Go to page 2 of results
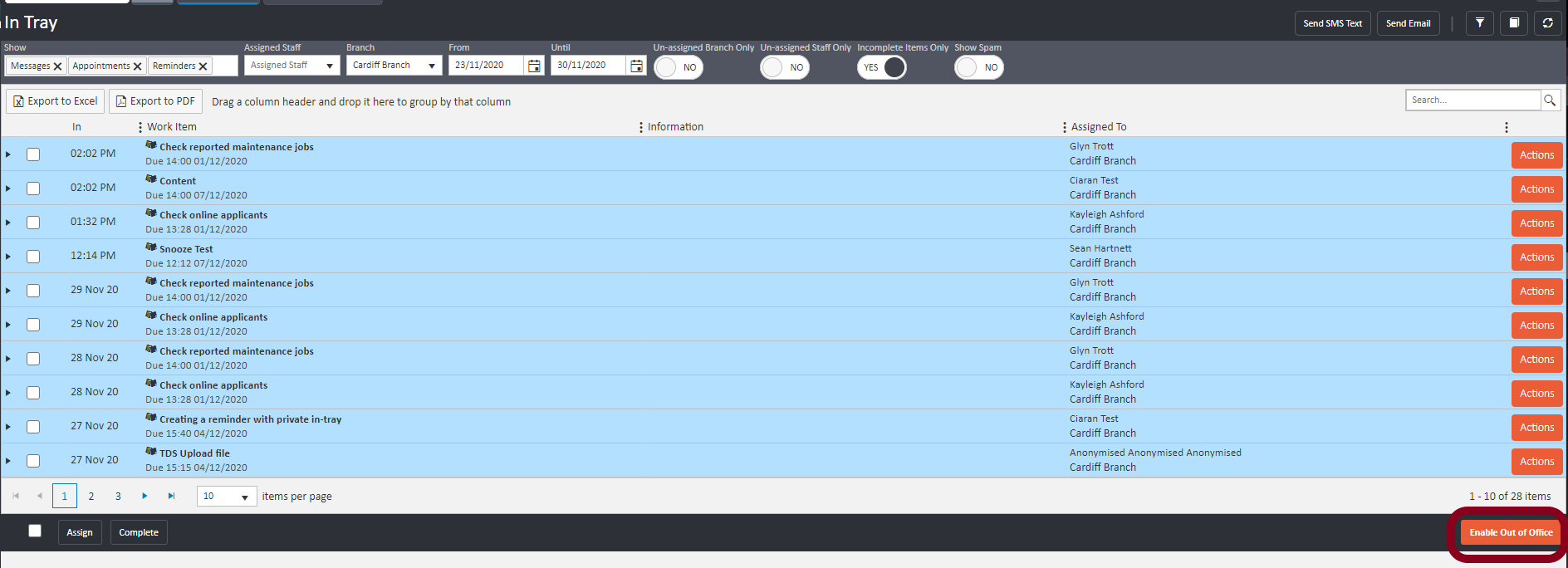1568x568 pixels. click(x=91, y=496)
